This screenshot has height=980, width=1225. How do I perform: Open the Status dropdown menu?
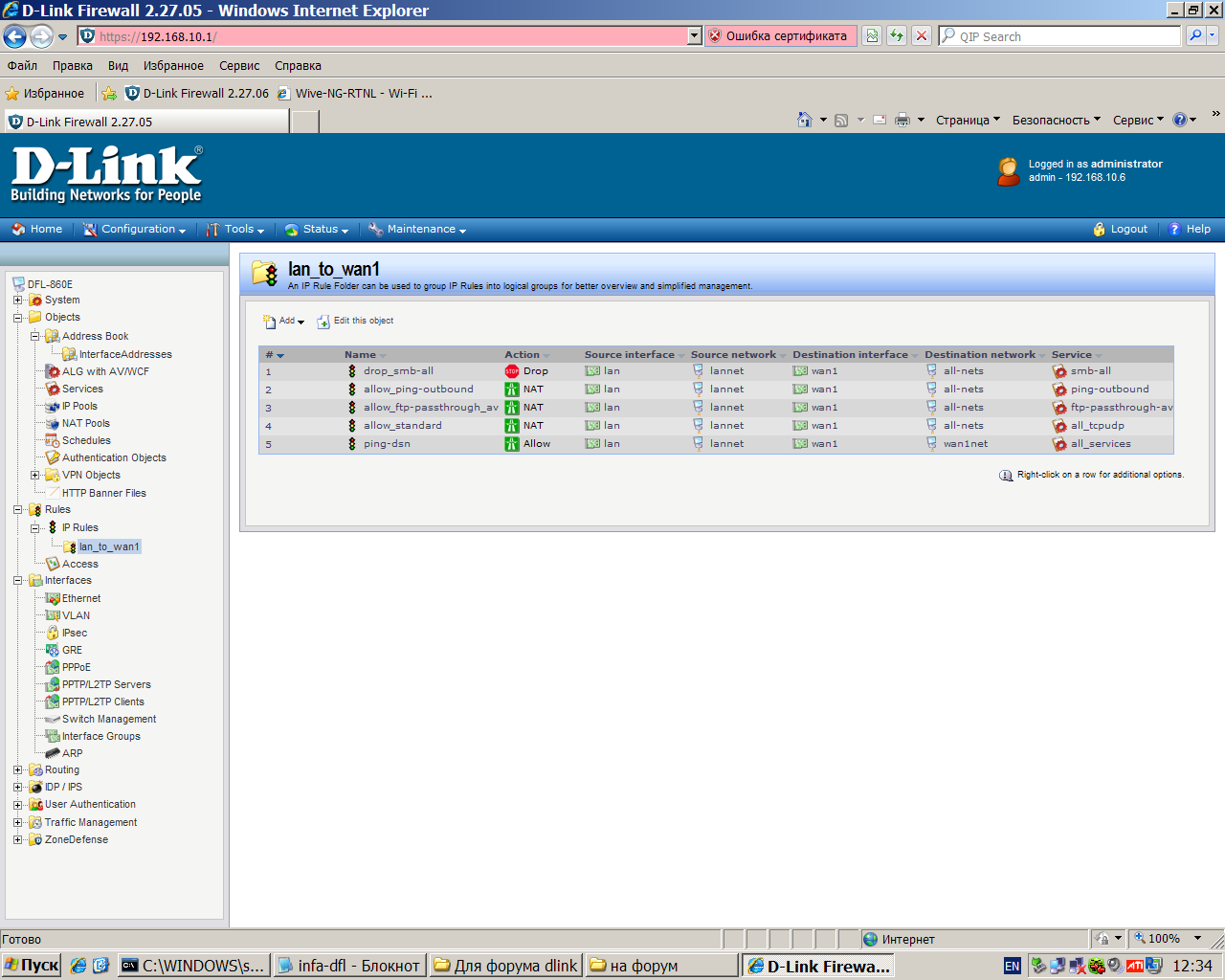tap(317, 230)
